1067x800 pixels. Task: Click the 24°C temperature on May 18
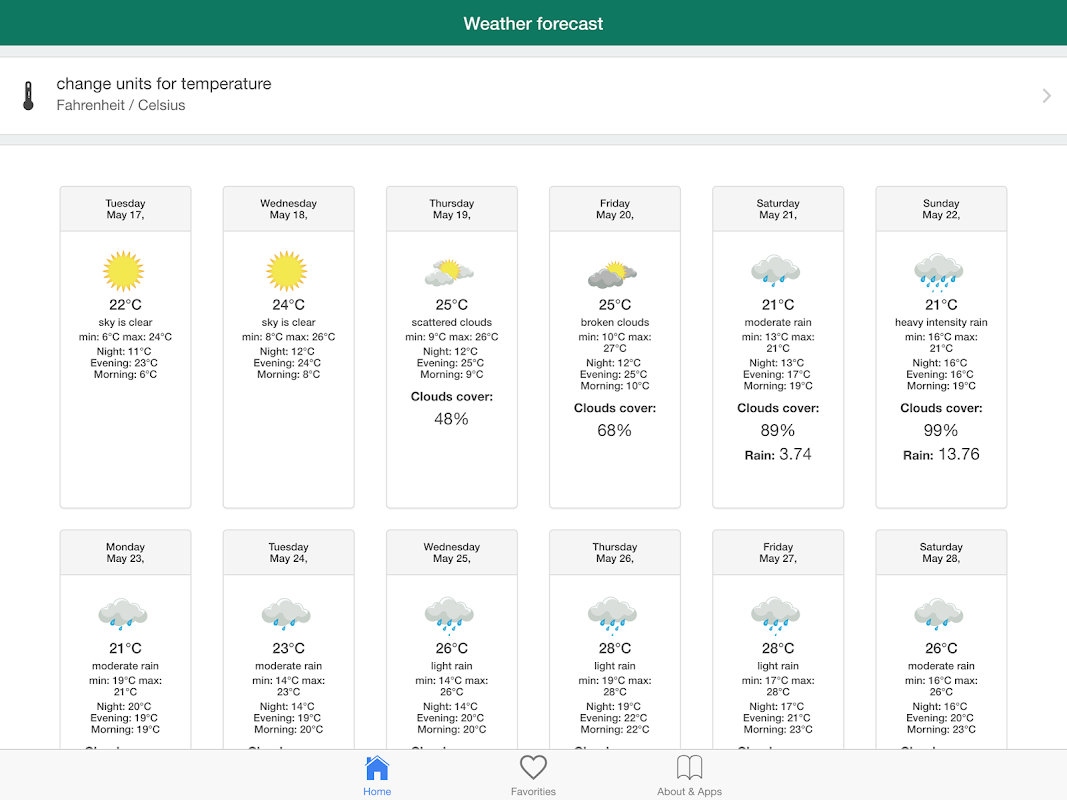tap(289, 305)
